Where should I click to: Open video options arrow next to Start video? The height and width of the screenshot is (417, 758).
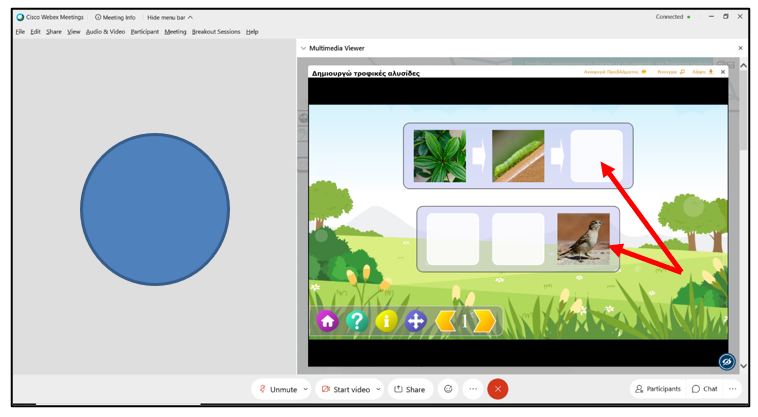point(379,389)
